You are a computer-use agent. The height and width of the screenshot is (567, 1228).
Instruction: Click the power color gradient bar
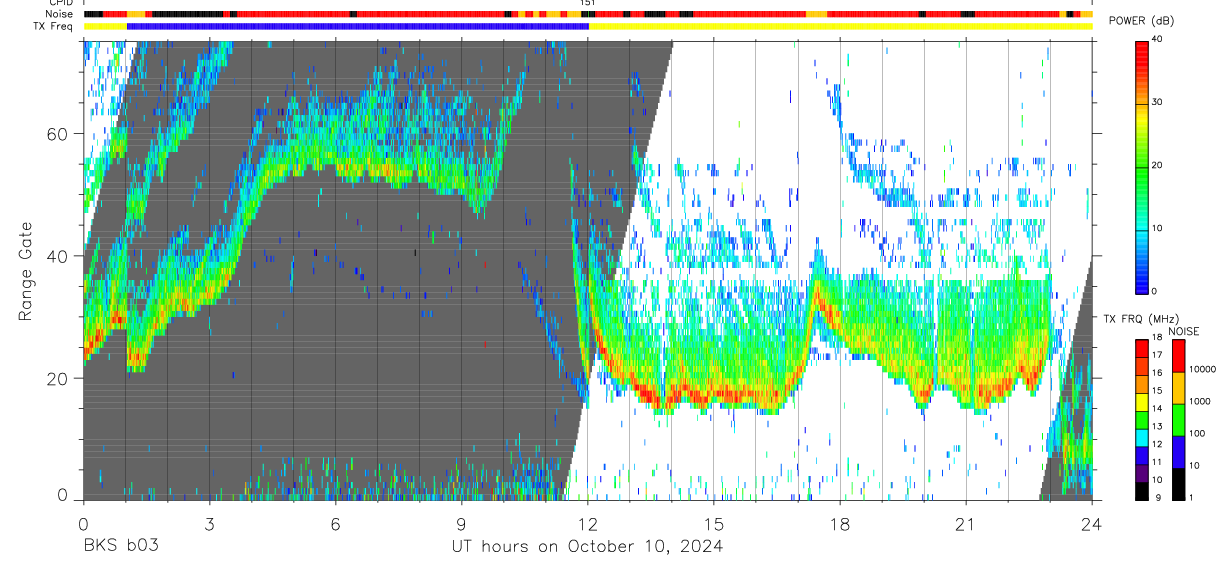[x=1142, y=166]
